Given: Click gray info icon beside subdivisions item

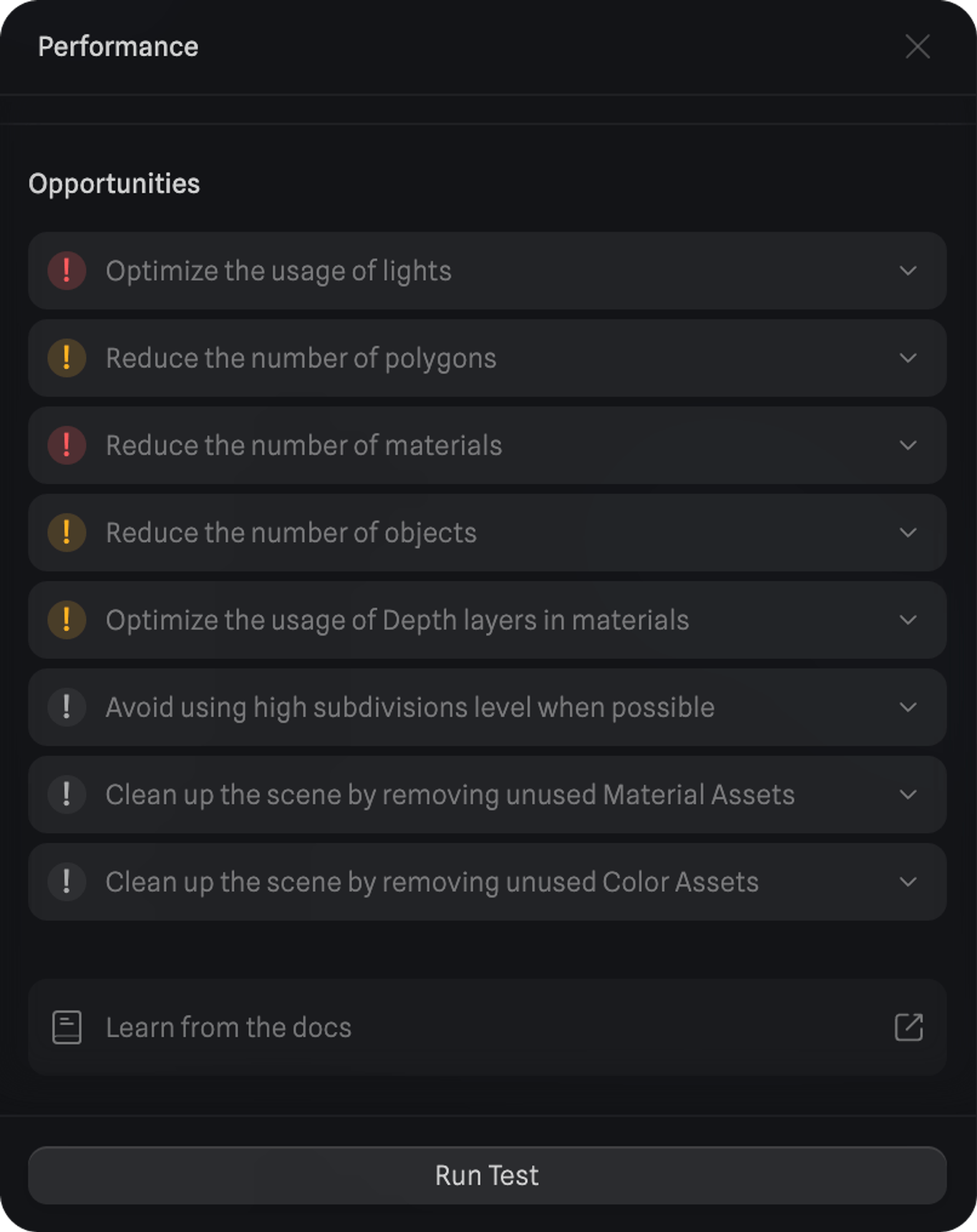Looking at the screenshot, I should [67, 708].
